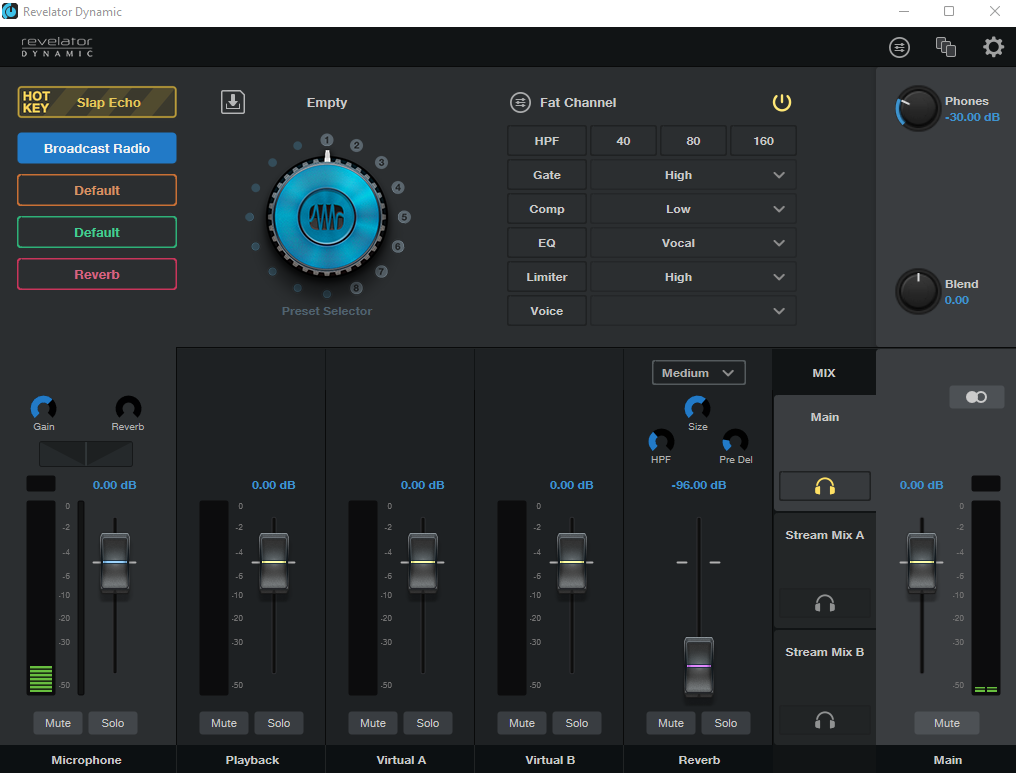This screenshot has height=773, width=1016.
Task: Select preset slot 5 on dial
Action: (x=404, y=216)
